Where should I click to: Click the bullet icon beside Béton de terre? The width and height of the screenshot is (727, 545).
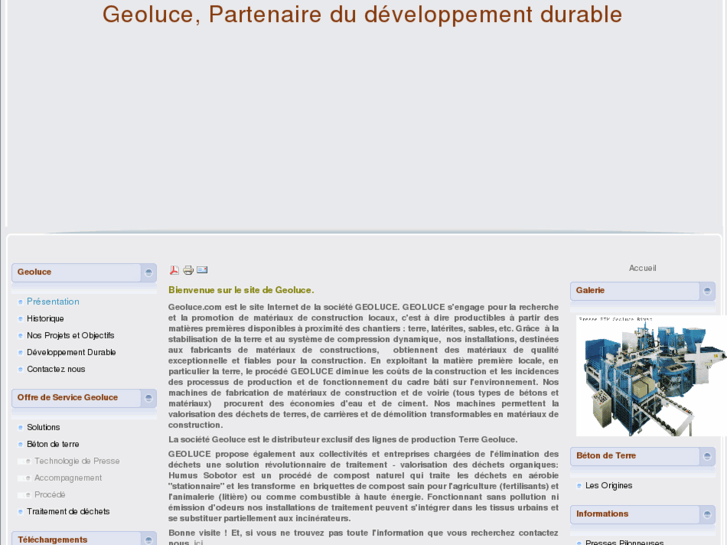[x=20, y=444]
